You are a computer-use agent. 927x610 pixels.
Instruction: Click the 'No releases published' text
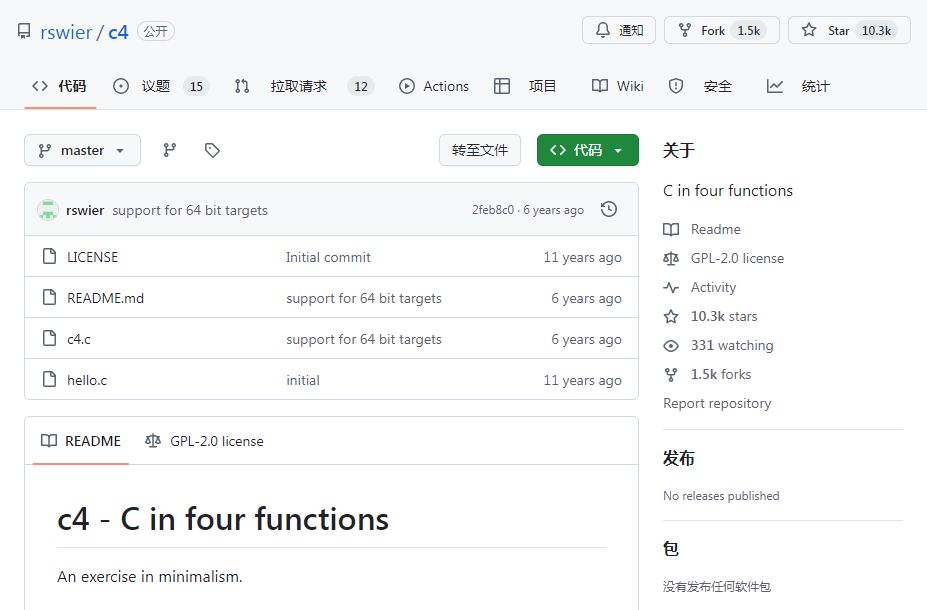coord(721,496)
